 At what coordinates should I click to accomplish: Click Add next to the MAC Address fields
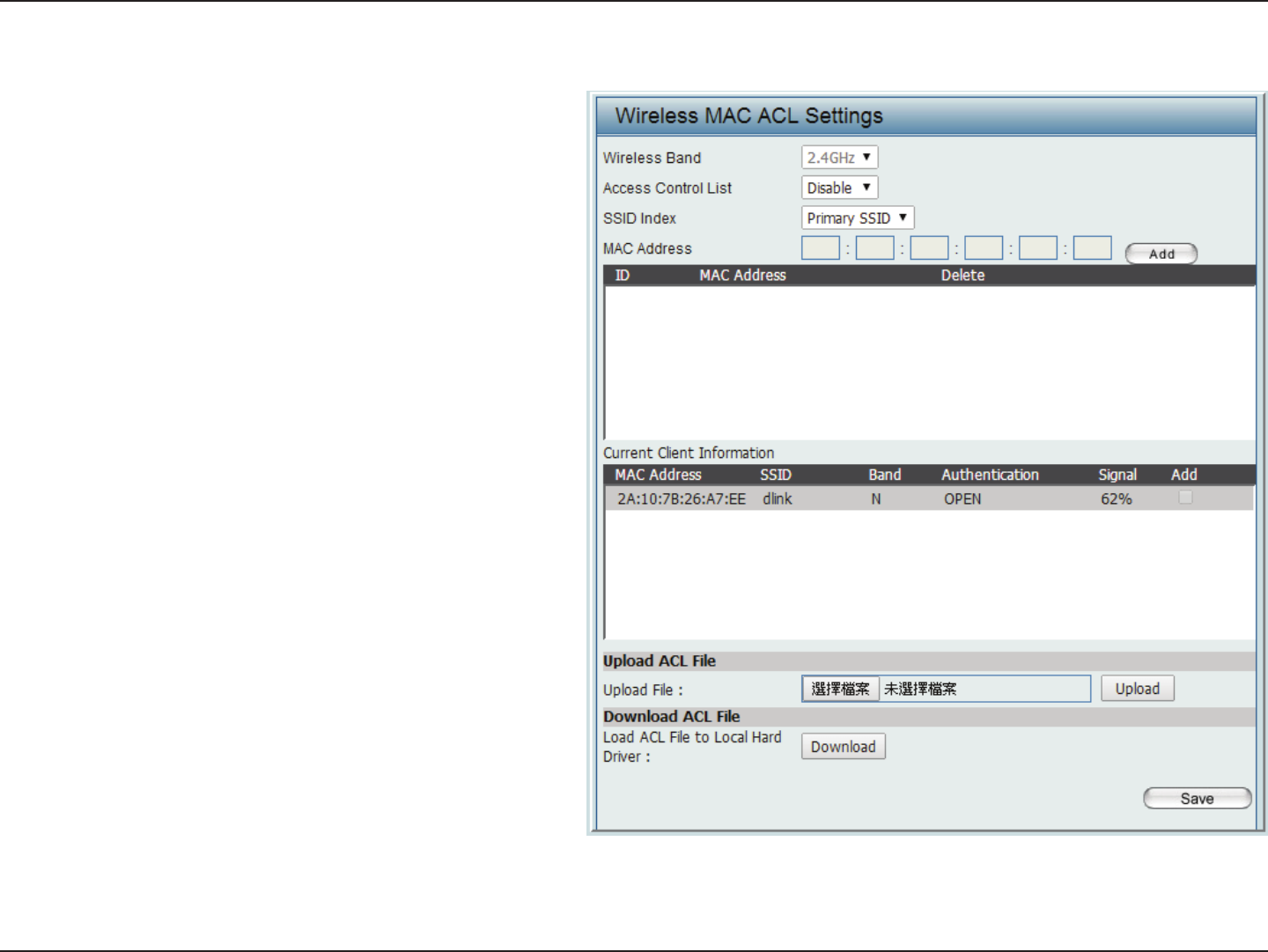(x=1161, y=254)
